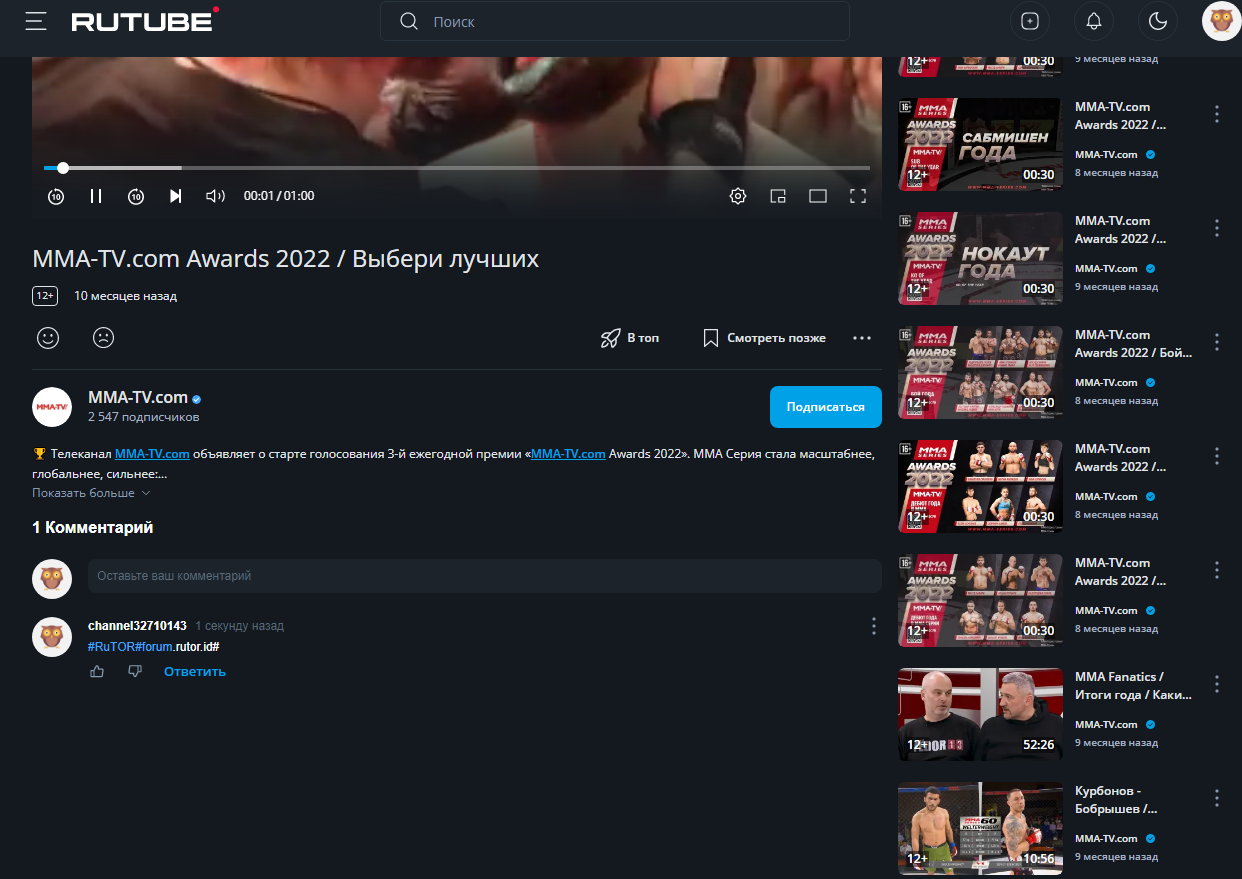This screenshot has height=879, width=1242.
Task: Seek on the video progress bar
Action: (457, 168)
